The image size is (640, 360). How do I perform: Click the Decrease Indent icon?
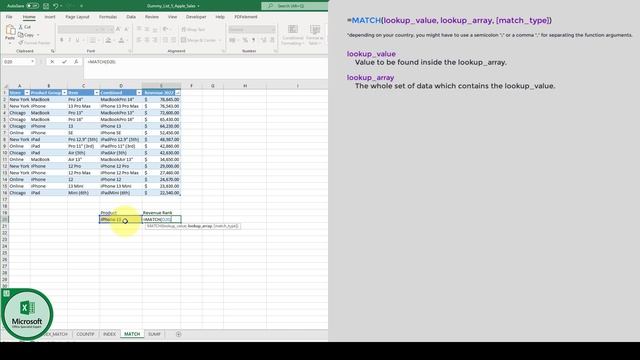(x=166, y=40)
